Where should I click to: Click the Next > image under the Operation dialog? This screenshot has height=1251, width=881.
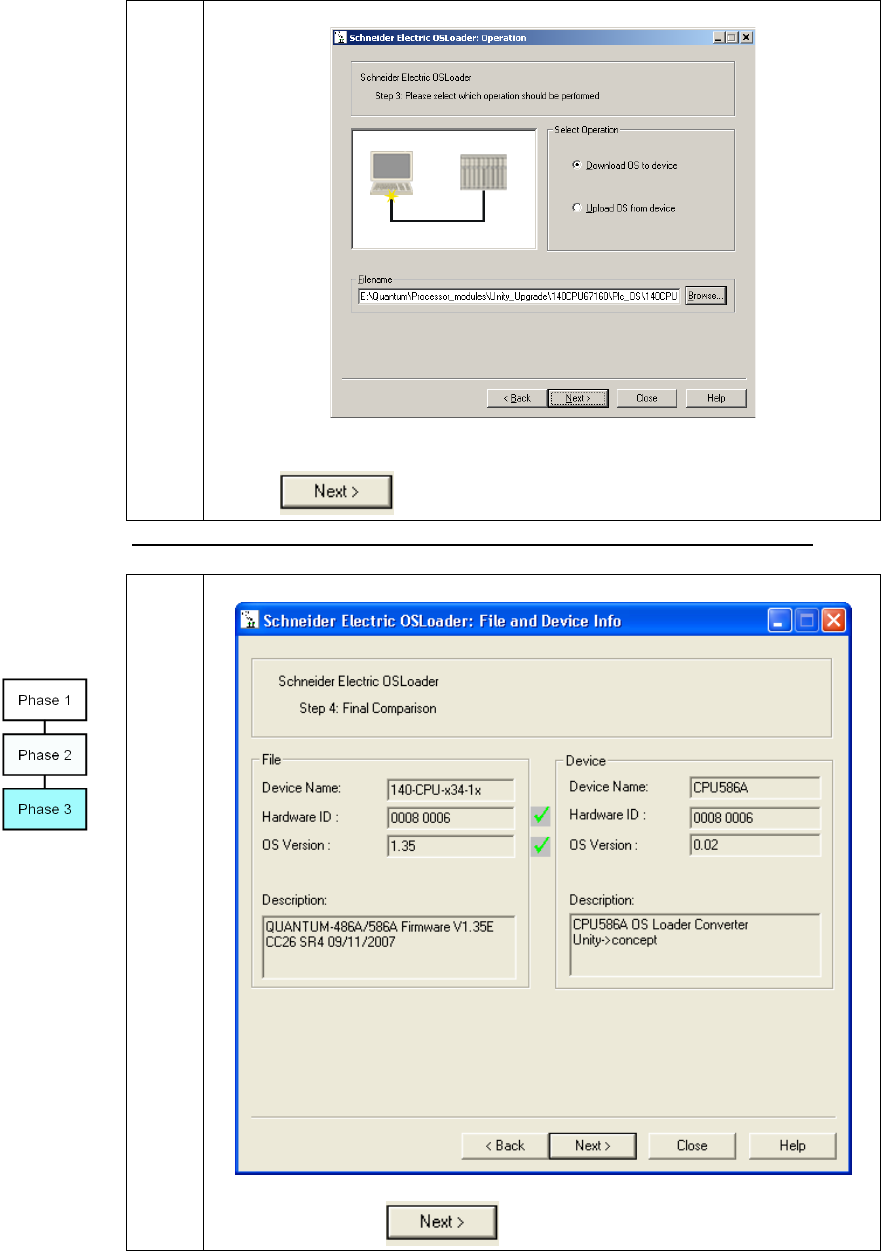click(336, 492)
